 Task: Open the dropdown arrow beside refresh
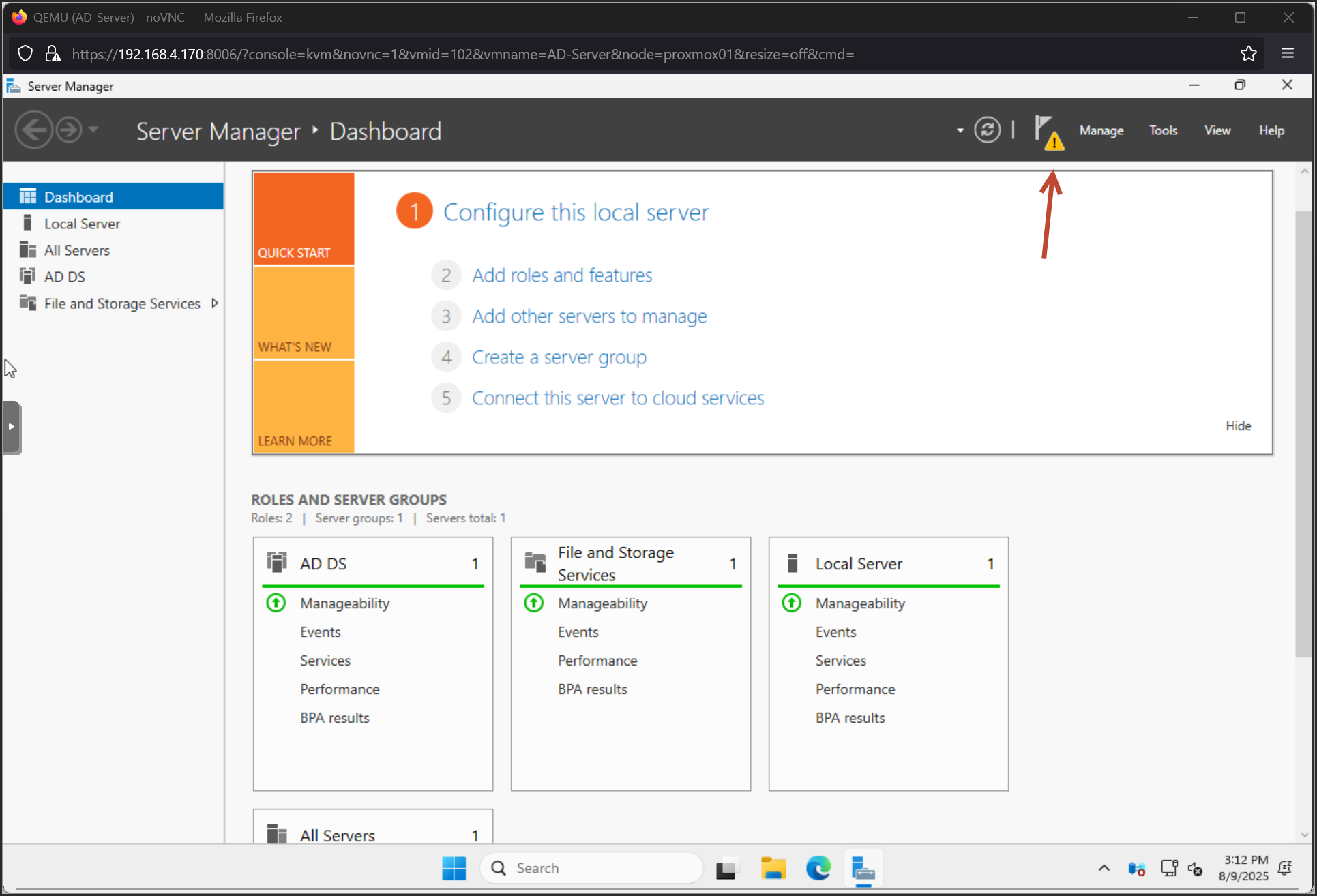[x=960, y=130]
